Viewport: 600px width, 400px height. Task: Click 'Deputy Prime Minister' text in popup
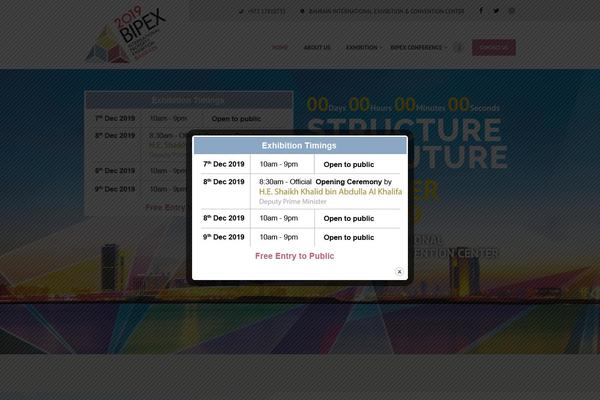pos(293,202)
